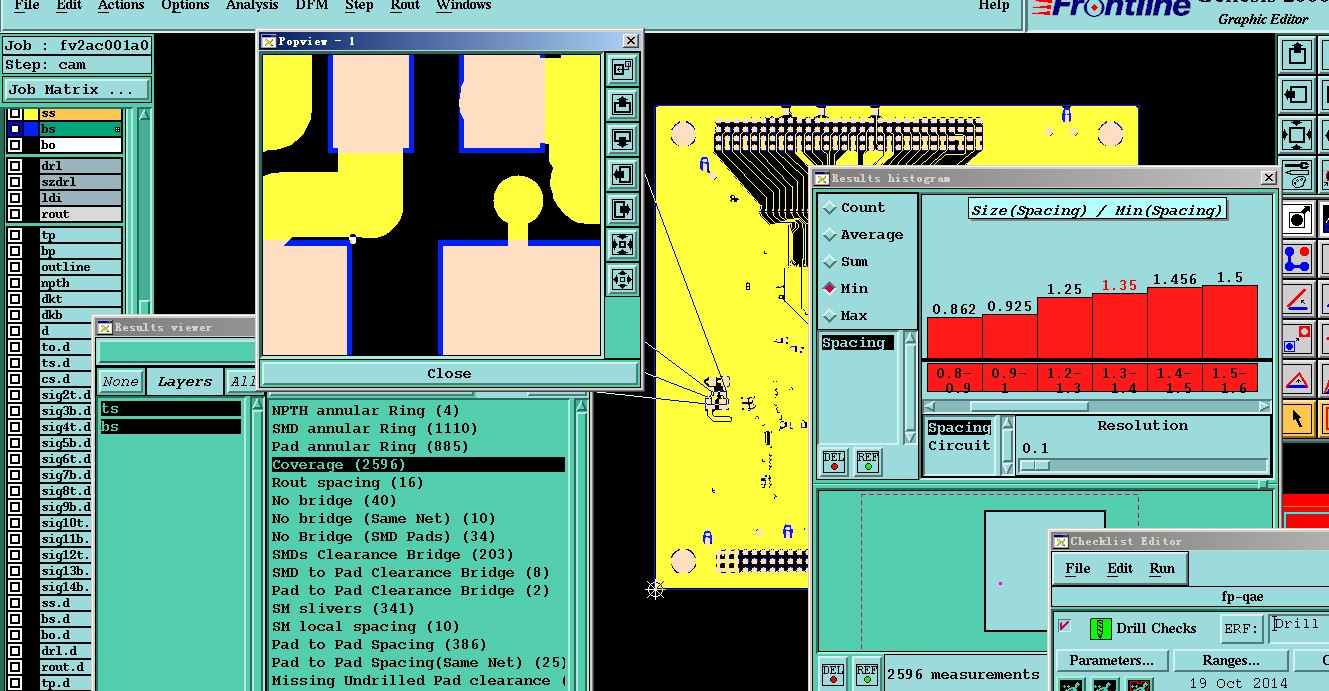Image resolution: width=1329 pixels, height=691 pixels.
Task: Open the File menu in main window
Action: coord(27,6)
